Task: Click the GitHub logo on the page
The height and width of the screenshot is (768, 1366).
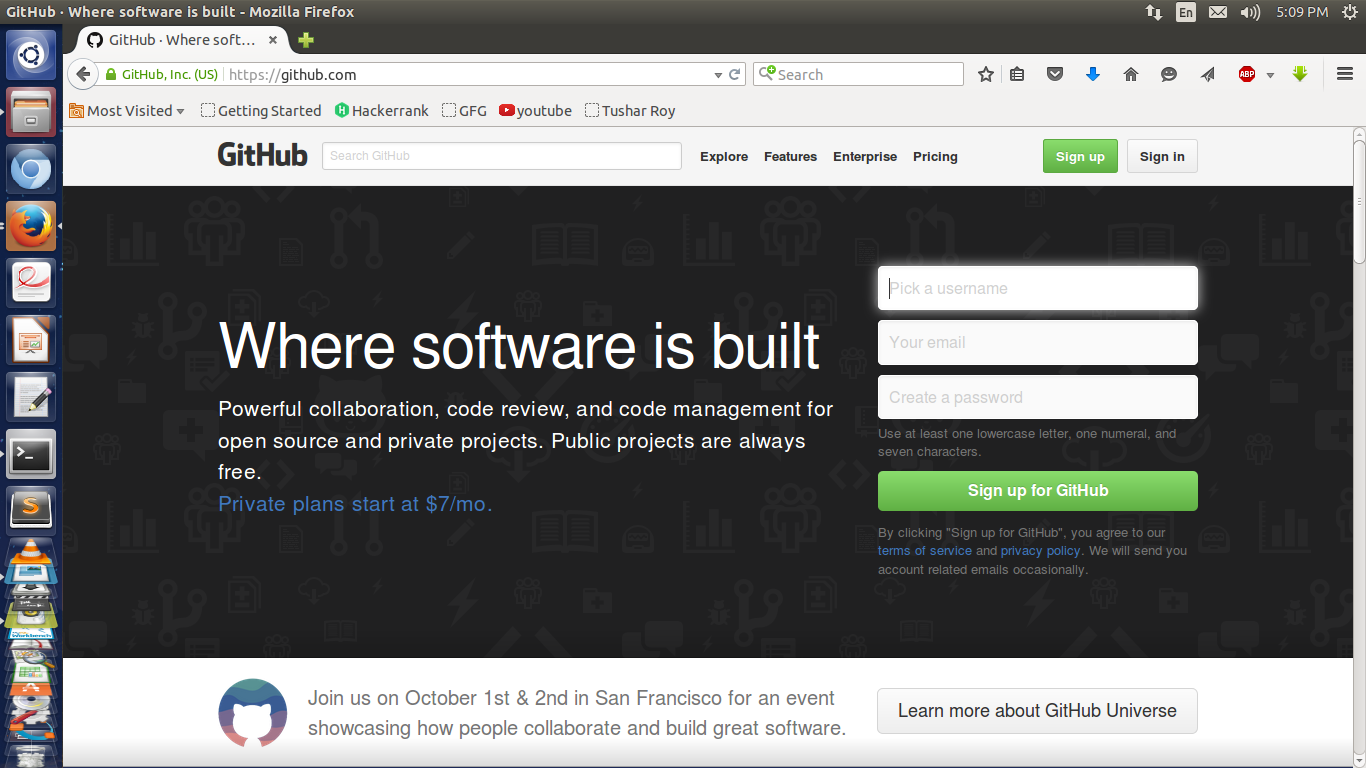Action: (x=263, y=155)
